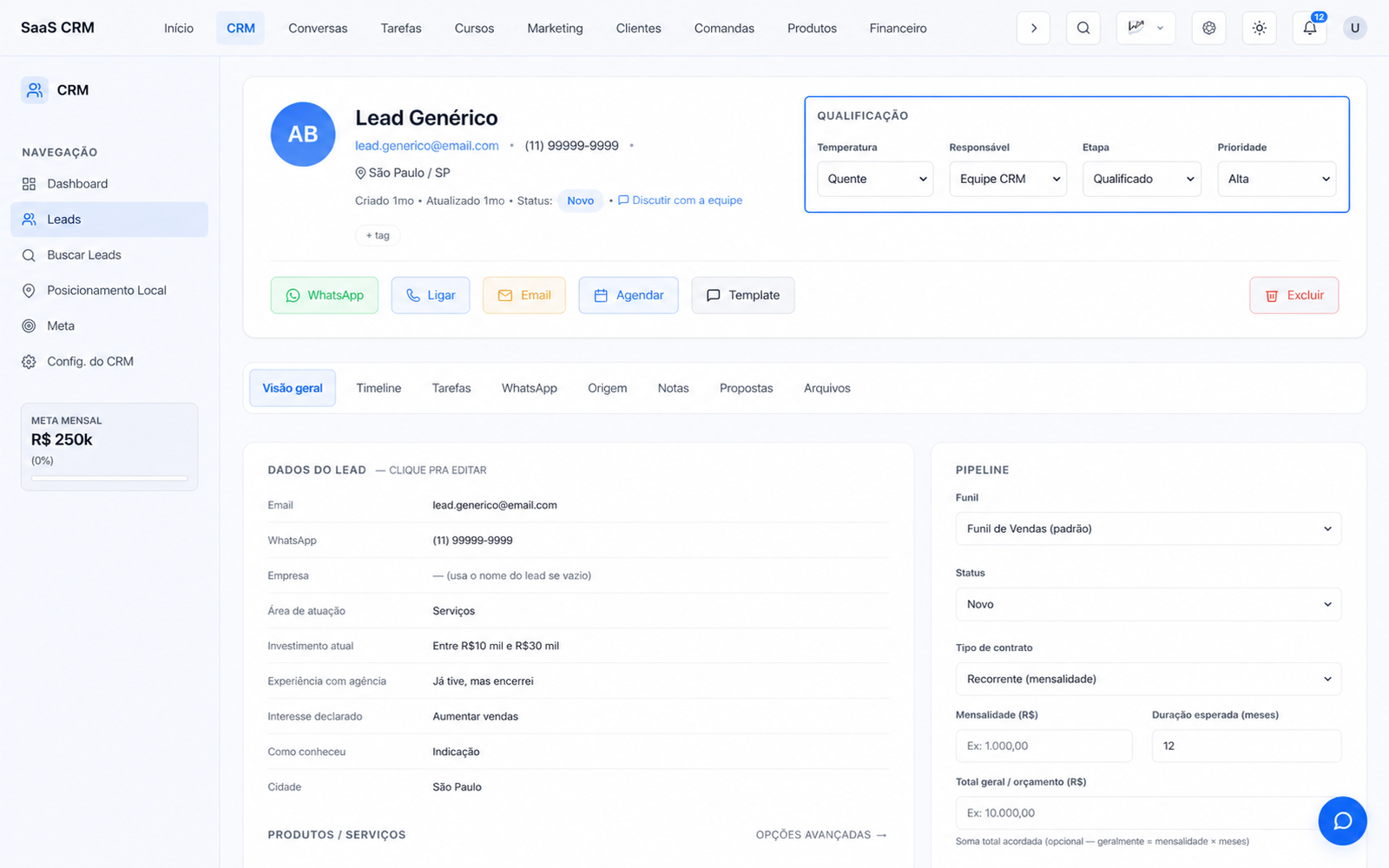Open the user avatar U menu
This screenshot has height=868, width=1389.
click(x=1354, y=28)
